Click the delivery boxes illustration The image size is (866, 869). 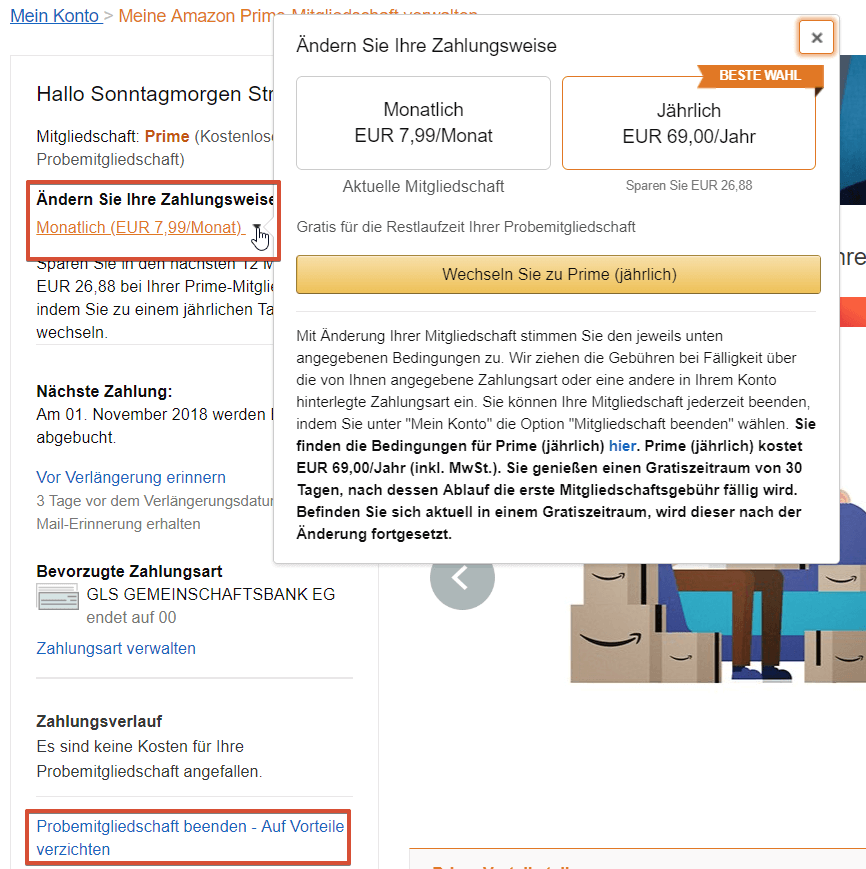click(718, 623)
